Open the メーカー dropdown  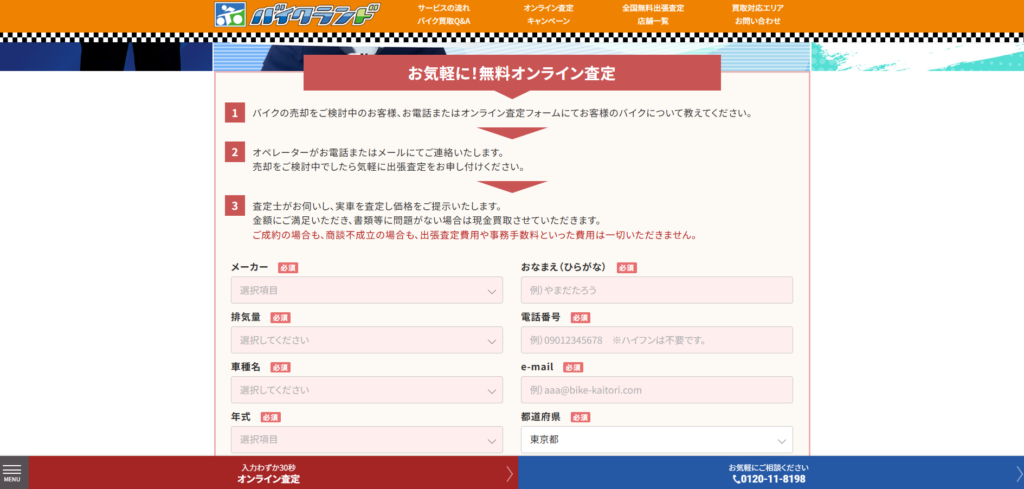pos(367,290)
